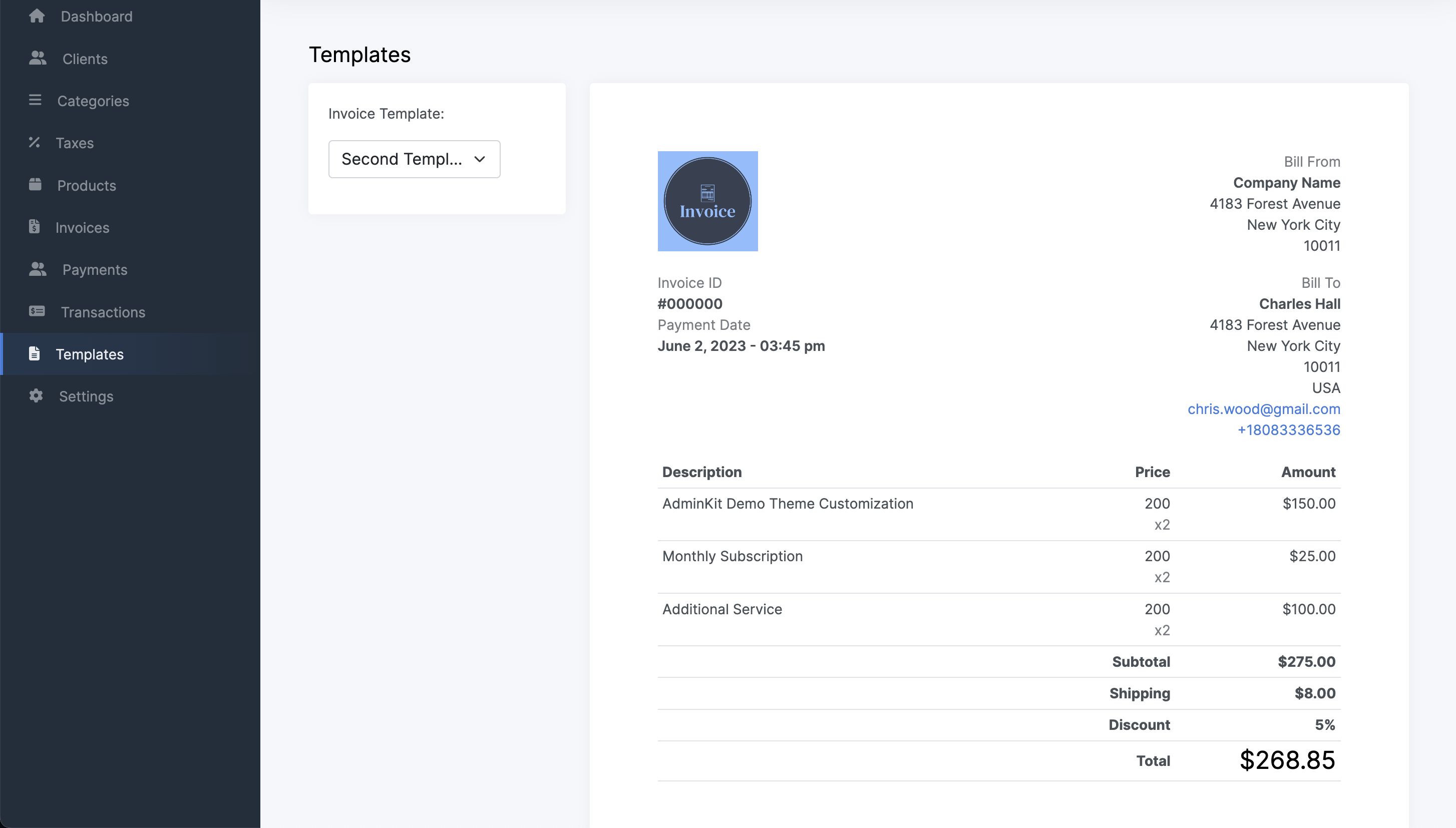Click the Categories list icon
The width and height of the screenshot is (1456, 828).
click(x=35, y=100)
